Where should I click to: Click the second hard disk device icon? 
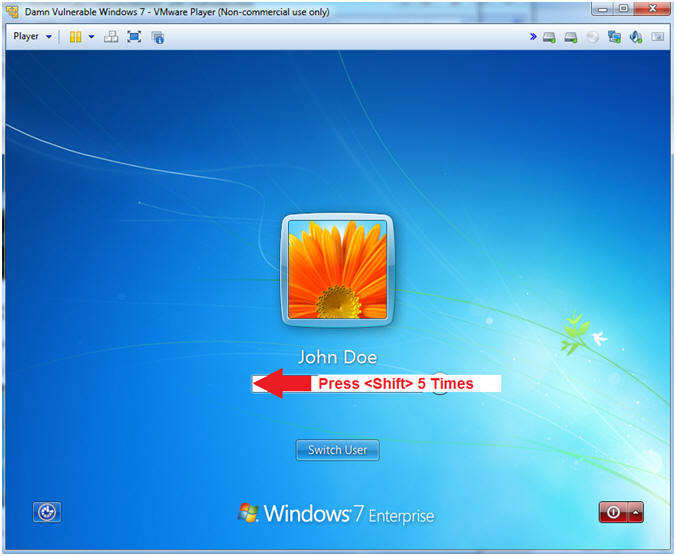coord(571,37)
